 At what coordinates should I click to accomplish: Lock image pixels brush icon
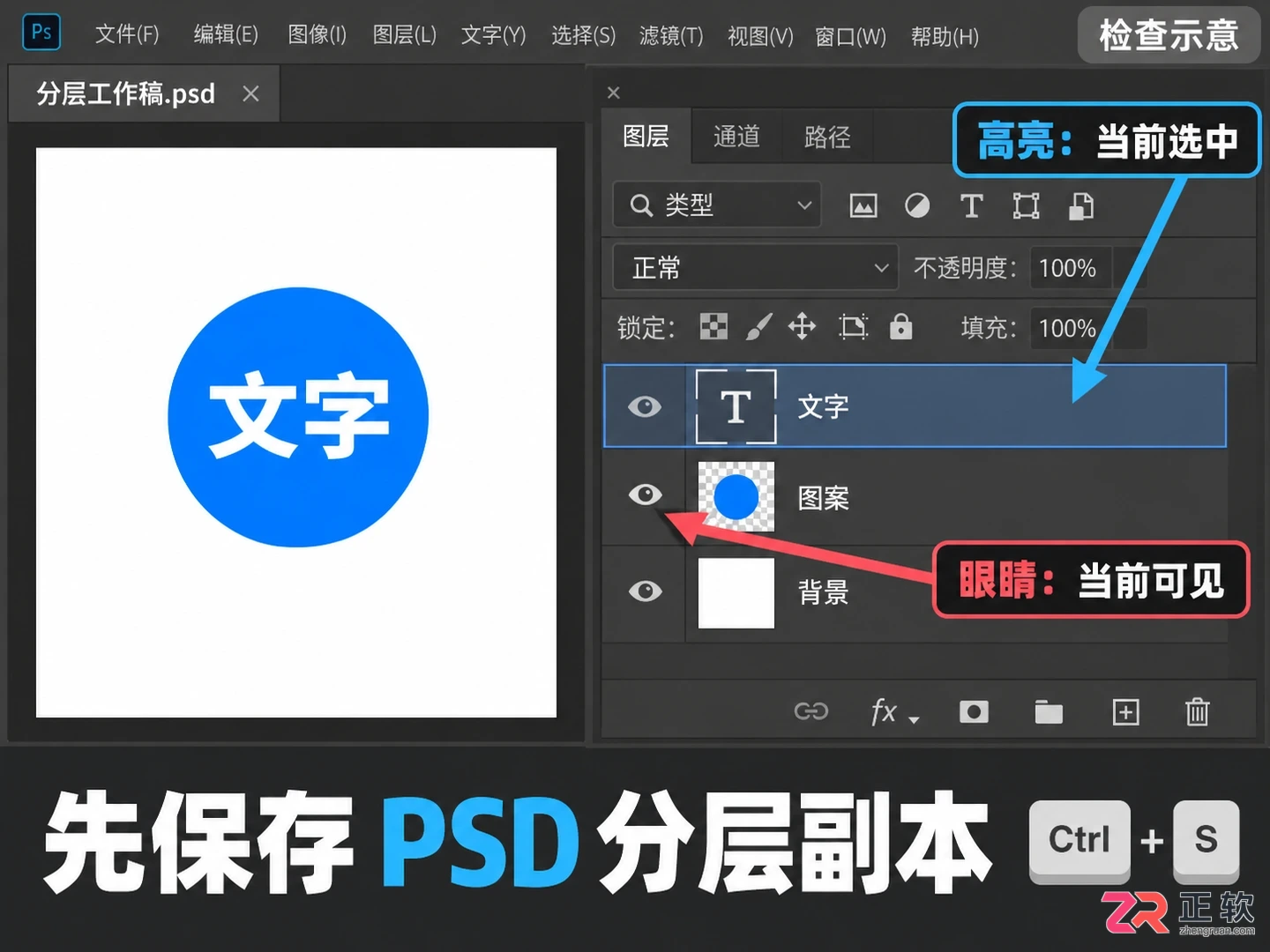click(758, 327)
